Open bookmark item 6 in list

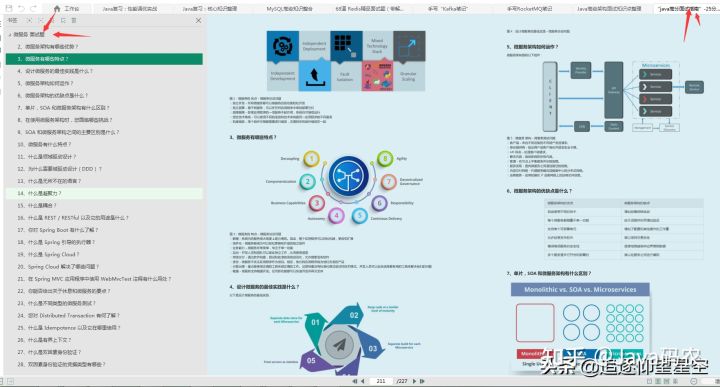pyautogui.click(x=52, y=95)
